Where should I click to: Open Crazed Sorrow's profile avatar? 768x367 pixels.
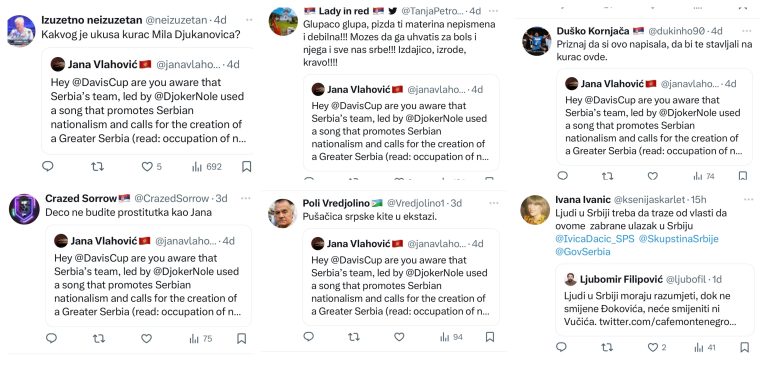pos(24,209)
